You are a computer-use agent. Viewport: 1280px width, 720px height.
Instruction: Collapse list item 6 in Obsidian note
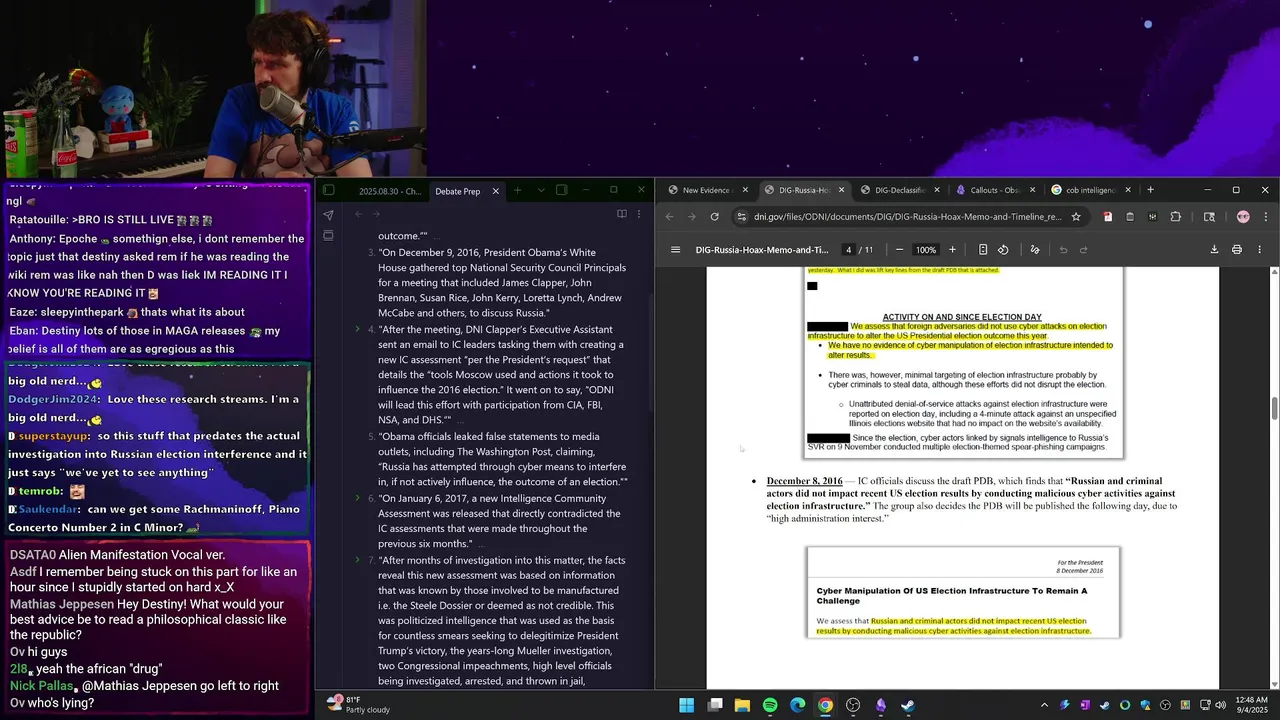click(x=357, y=498)
